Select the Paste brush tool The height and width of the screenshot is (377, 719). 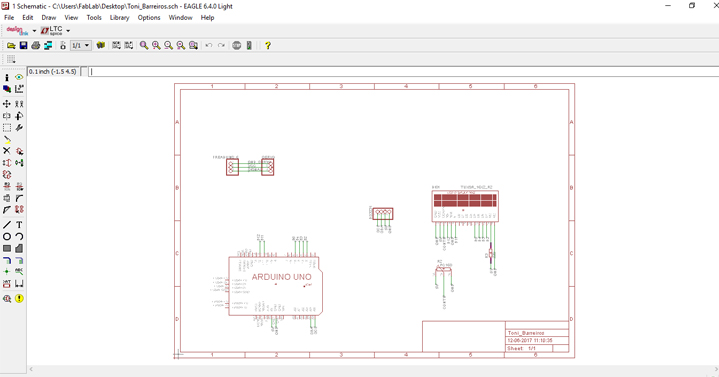(x=7, y=139)
